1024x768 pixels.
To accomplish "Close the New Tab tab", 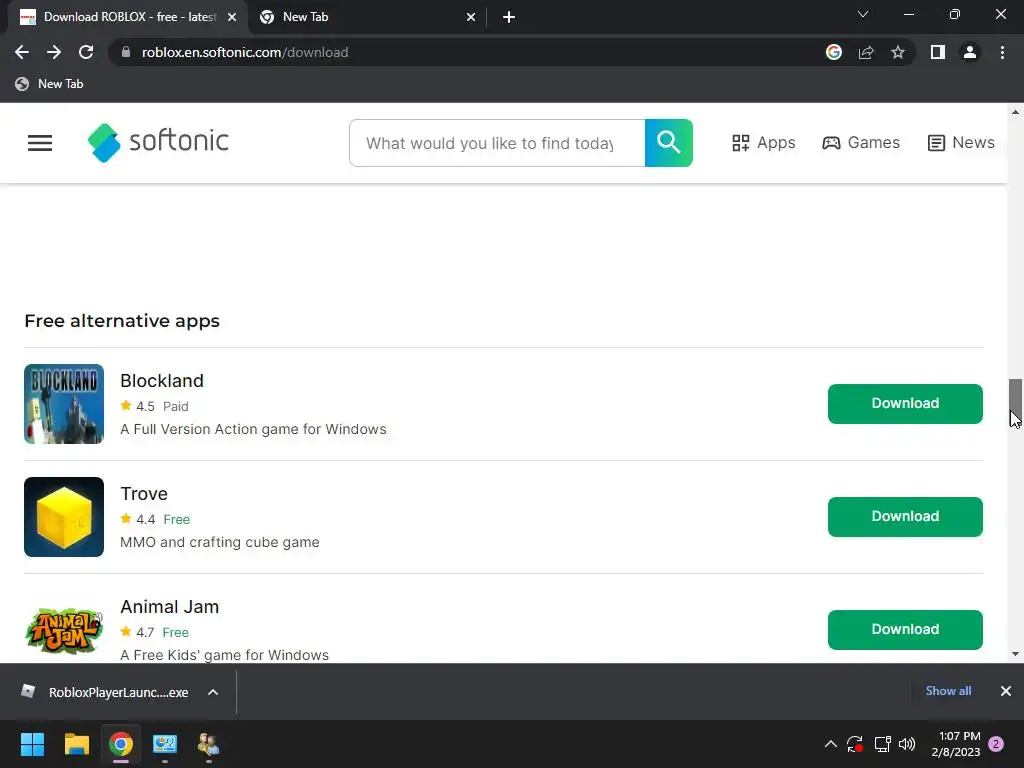I will click(471, 17).
